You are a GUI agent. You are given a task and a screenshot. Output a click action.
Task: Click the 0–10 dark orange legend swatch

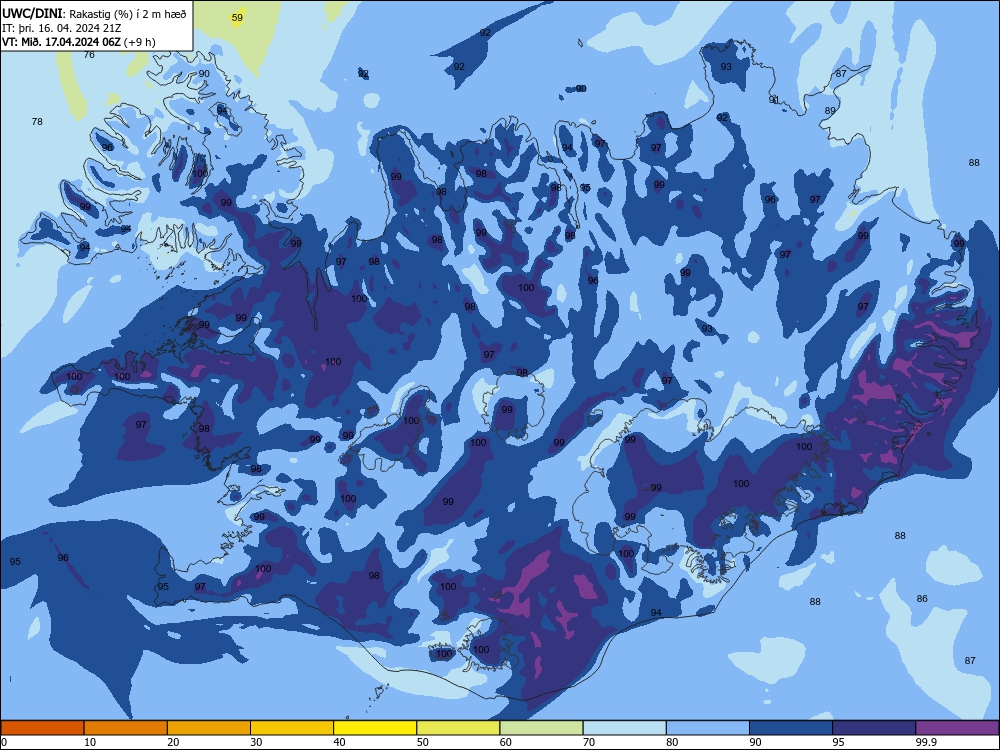[x=42, y=728]
